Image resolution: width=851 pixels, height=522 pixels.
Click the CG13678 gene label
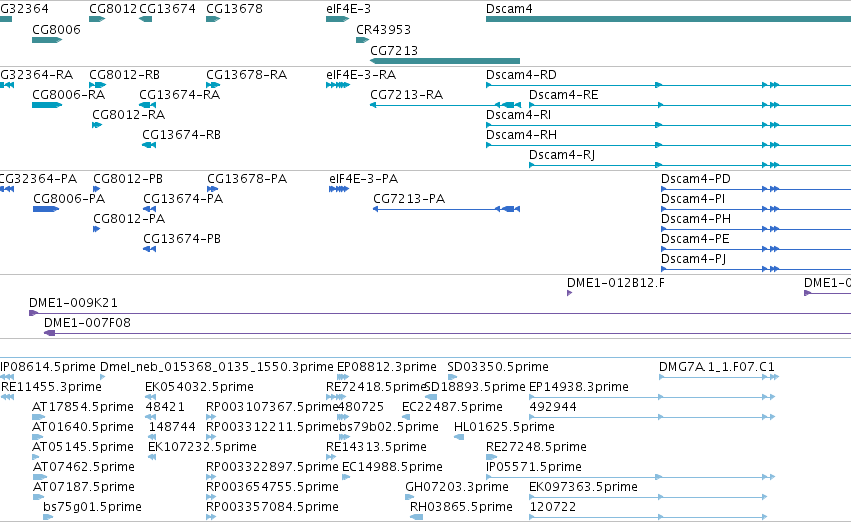tap(234, 9)
